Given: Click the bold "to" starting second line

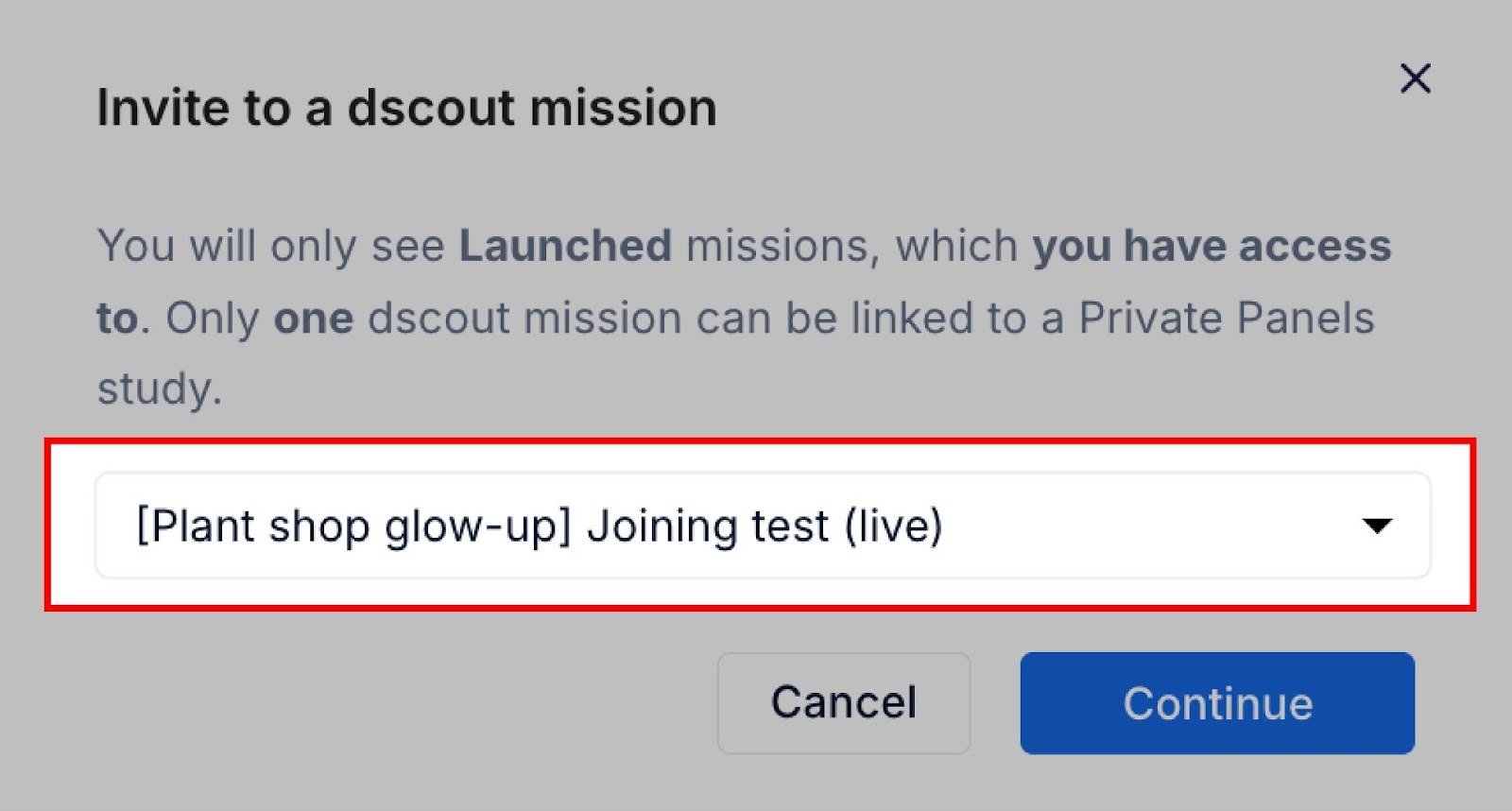Looking at the screenshot, I should pyautogui.click(x=117, y=319).
